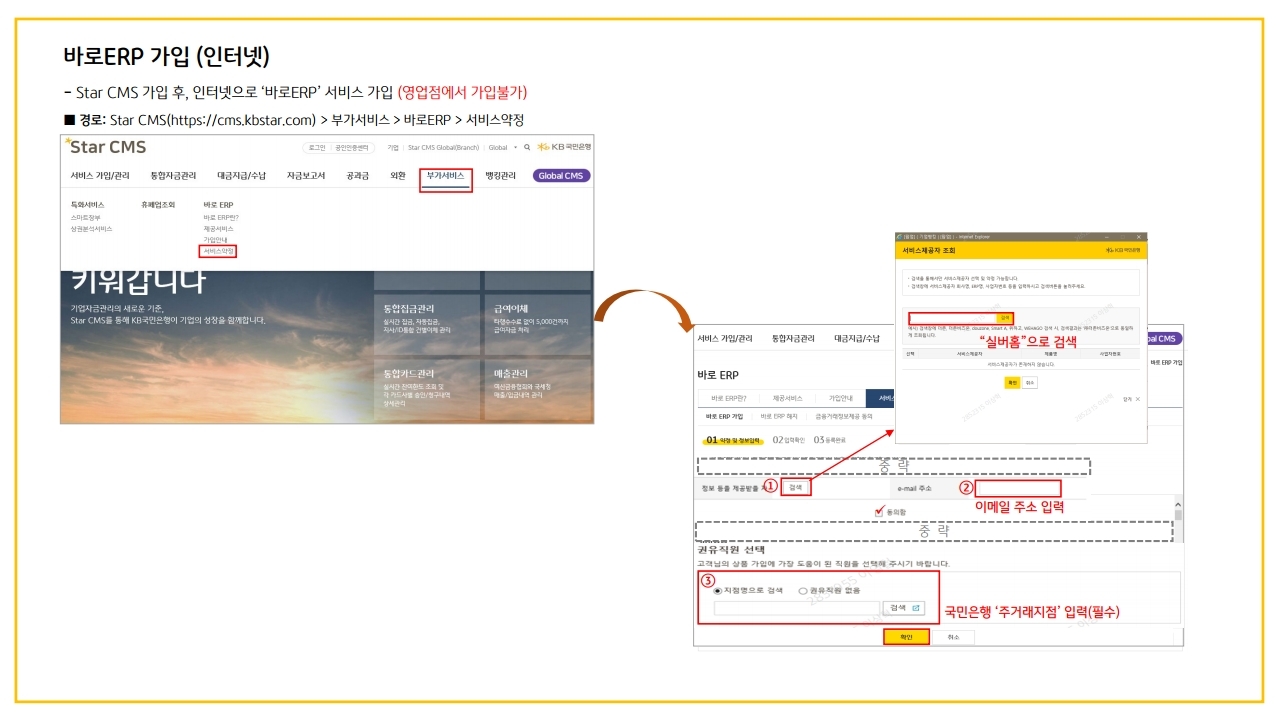Screen dimensions: 1280x720
Task: Switch to the 바로 ERP란? tab
Action: coord(729,398)
